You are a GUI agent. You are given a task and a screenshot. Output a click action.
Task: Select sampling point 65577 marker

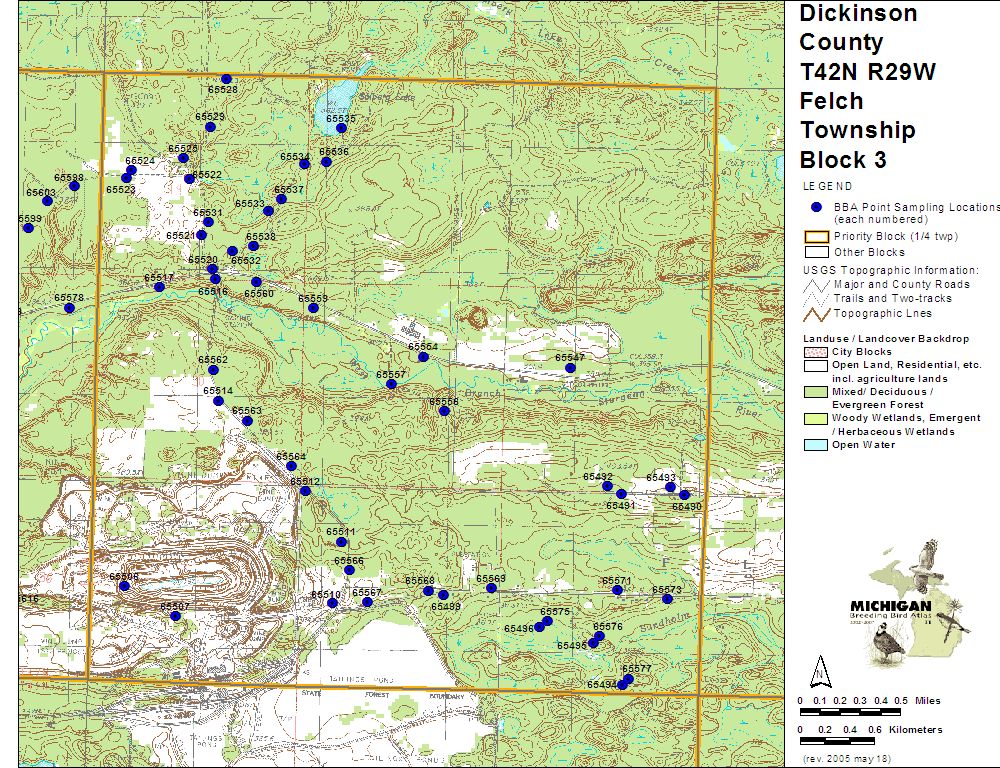pyautogui.click(x=628, y=680)
